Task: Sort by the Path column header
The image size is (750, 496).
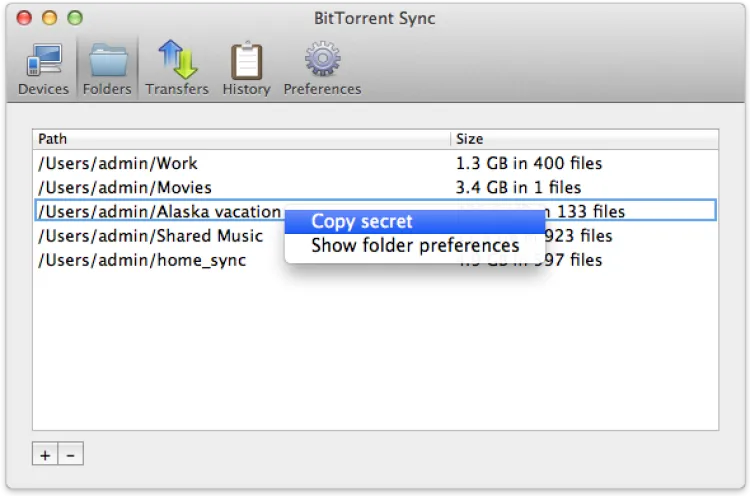Action: tap(240, 139)
